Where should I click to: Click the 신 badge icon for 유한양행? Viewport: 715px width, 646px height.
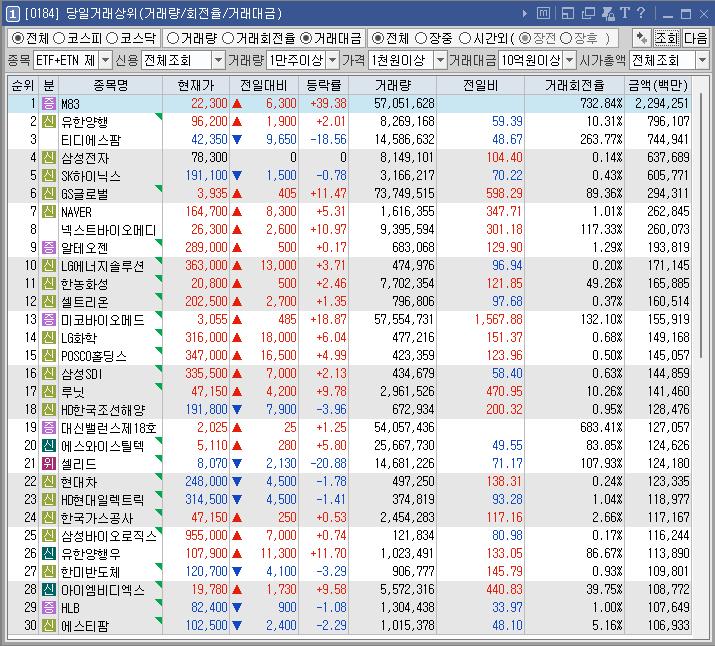pos(49,121)
